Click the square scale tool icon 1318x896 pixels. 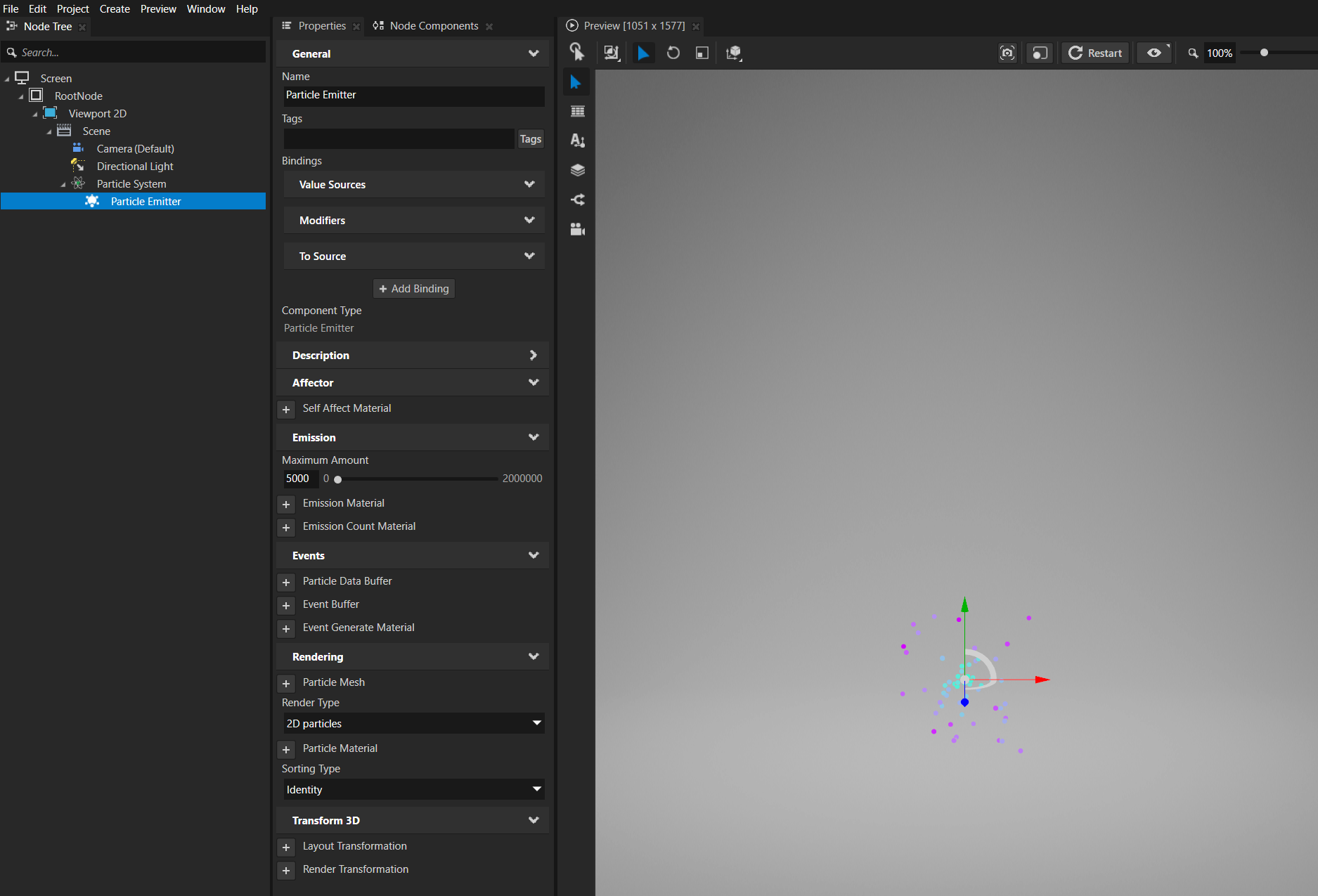702,53
